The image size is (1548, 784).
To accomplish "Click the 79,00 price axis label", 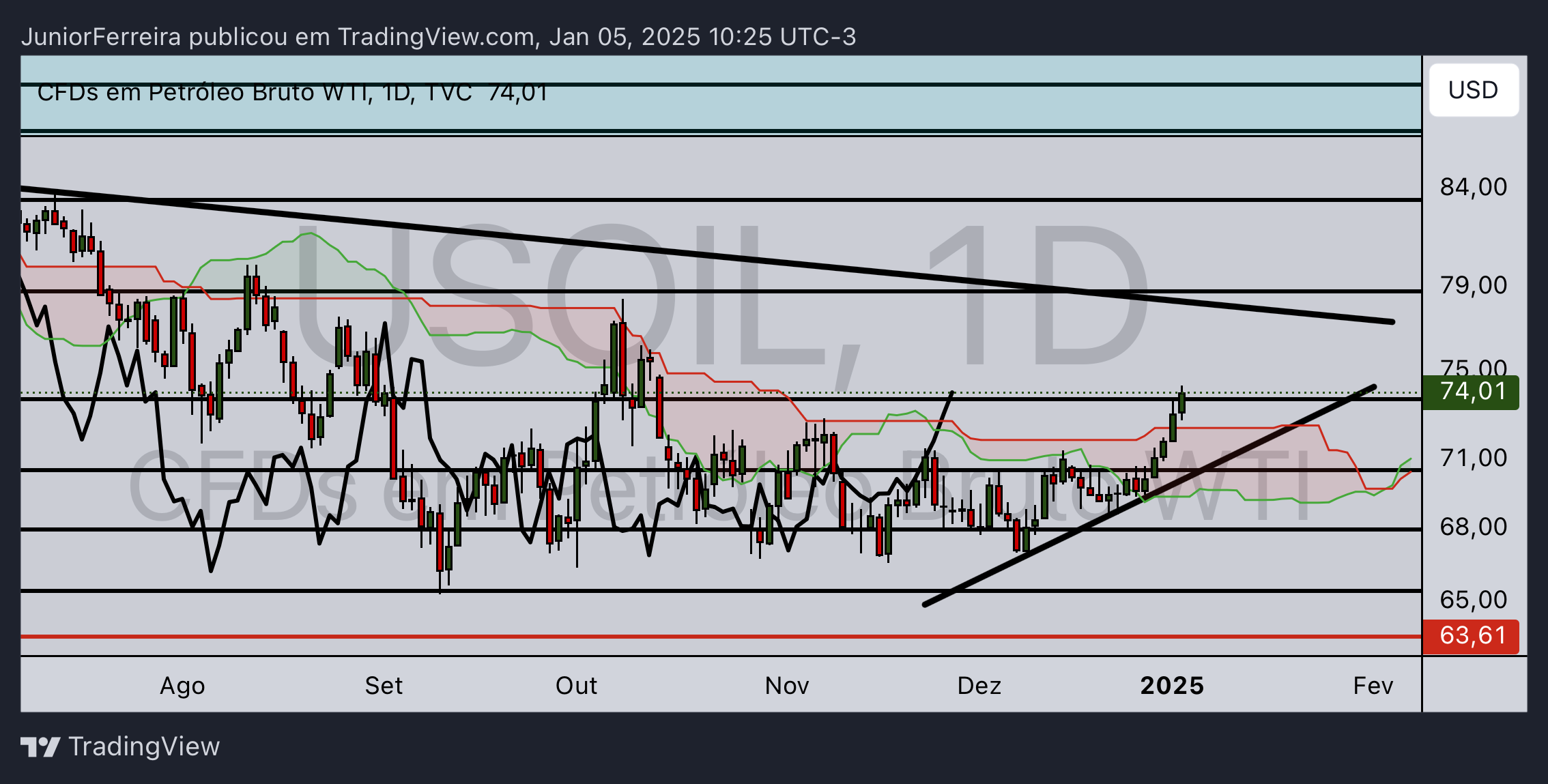I will click(x=1474, y=285).
